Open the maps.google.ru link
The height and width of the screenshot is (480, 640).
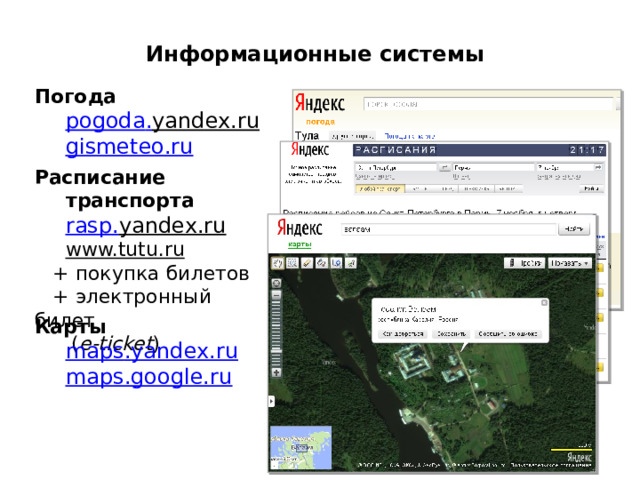149,376
